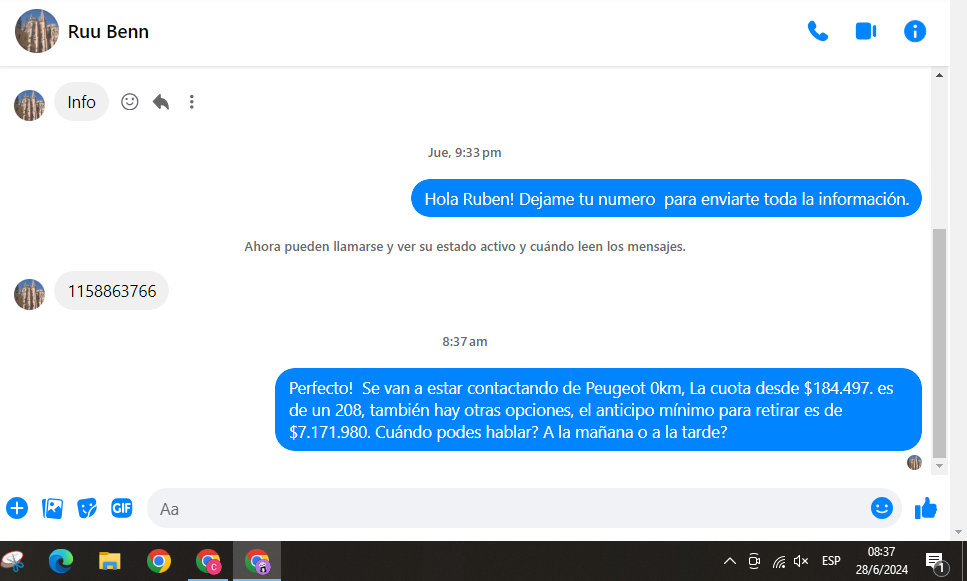Open conversation information panel

pos(915,31)
